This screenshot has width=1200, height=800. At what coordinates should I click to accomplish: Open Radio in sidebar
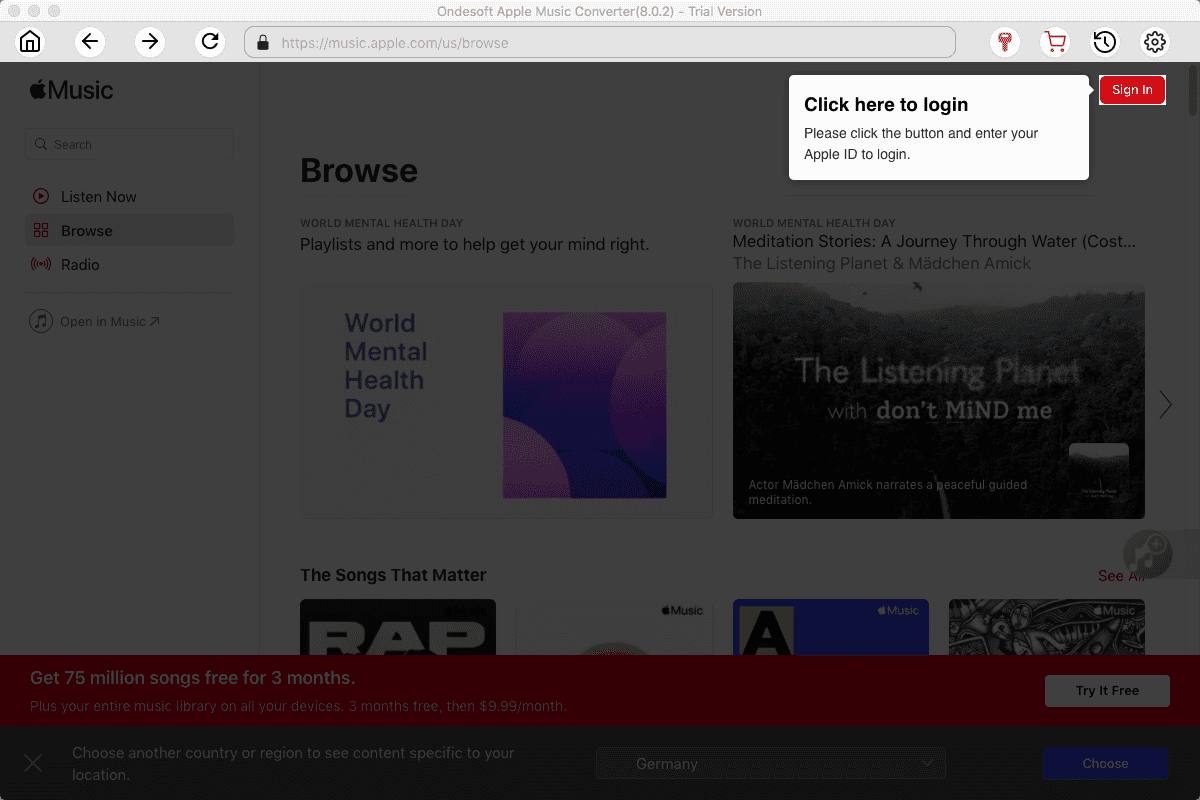pyautogui.click(x=130, y=265)
